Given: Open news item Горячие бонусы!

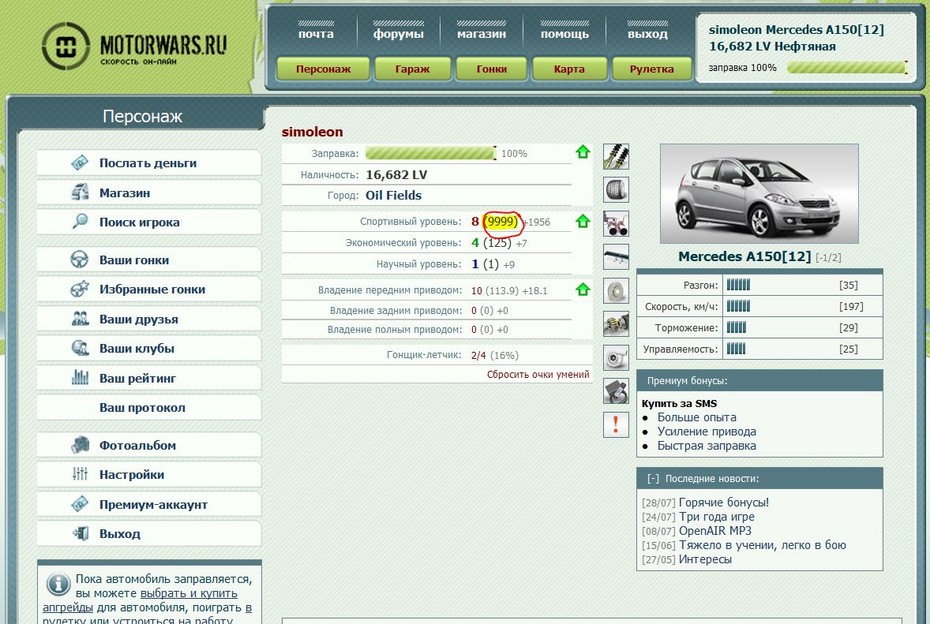Looking at the screenshot, I should click(x=724, y=502).
